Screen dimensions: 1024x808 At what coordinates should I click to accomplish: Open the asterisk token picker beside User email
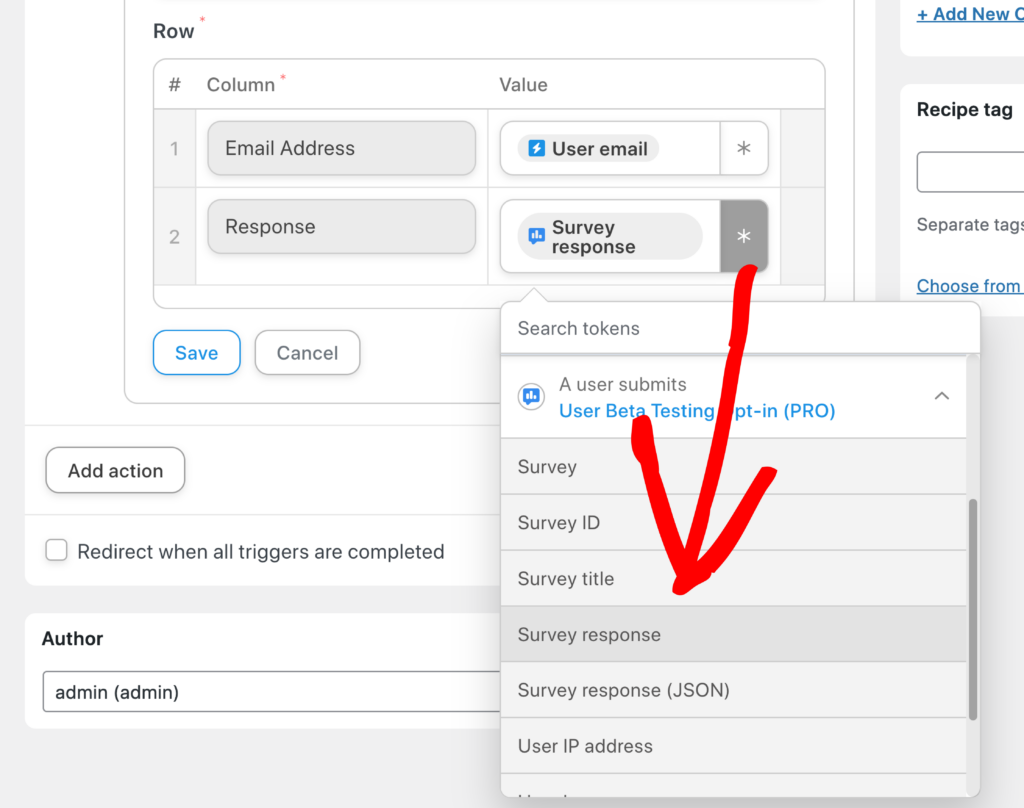744,147
